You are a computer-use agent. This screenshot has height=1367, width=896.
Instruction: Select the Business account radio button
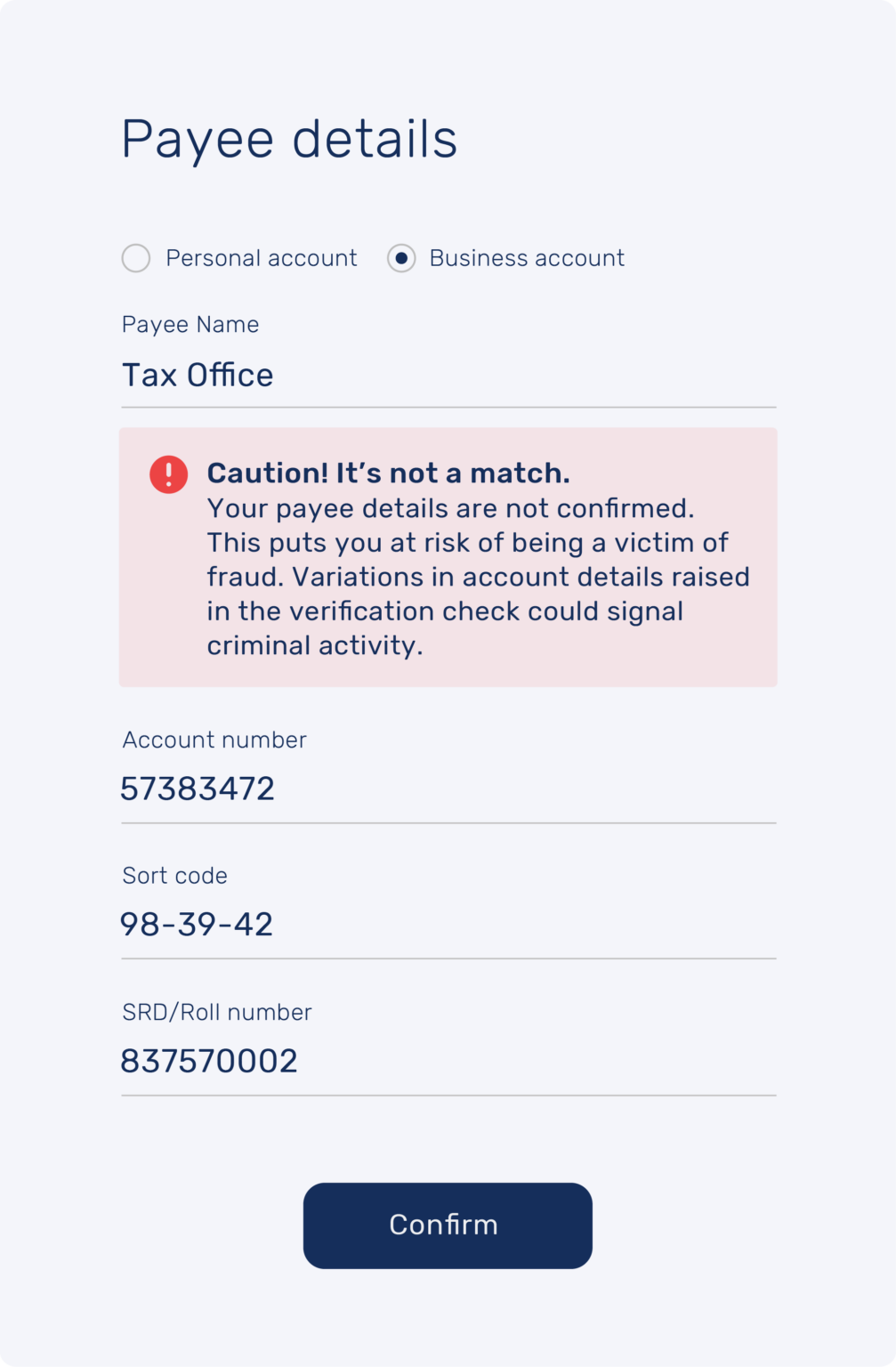tap(401, 258)
